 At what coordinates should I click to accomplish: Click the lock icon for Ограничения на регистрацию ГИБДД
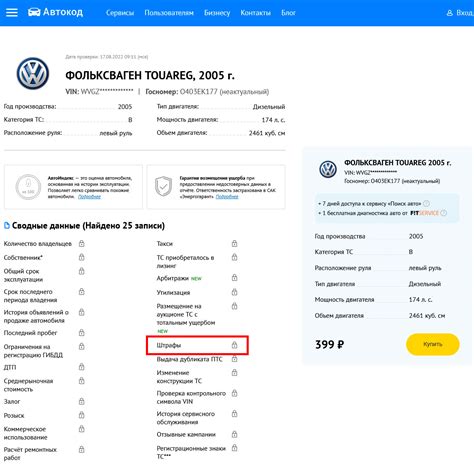81,347
